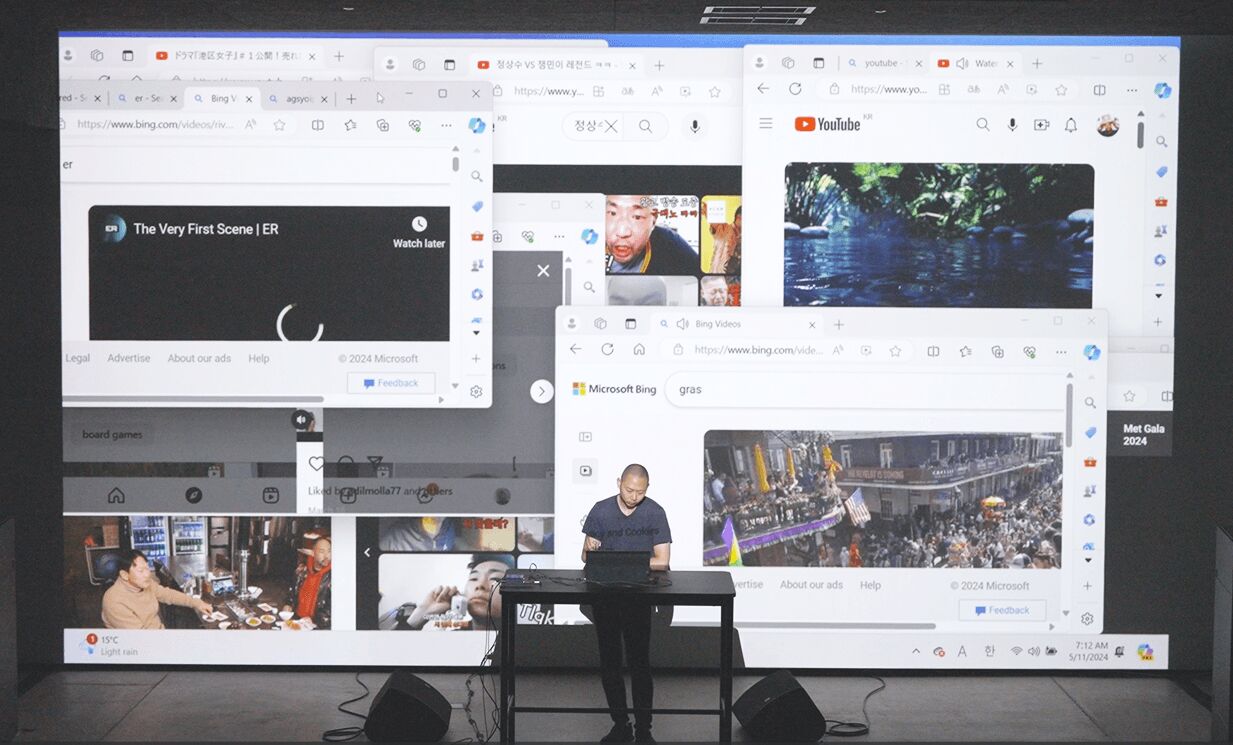The image size is (1233, 745).
Task: Open the YouTube account avatar
Action: pyautogui.click(x=1107, y=125)
